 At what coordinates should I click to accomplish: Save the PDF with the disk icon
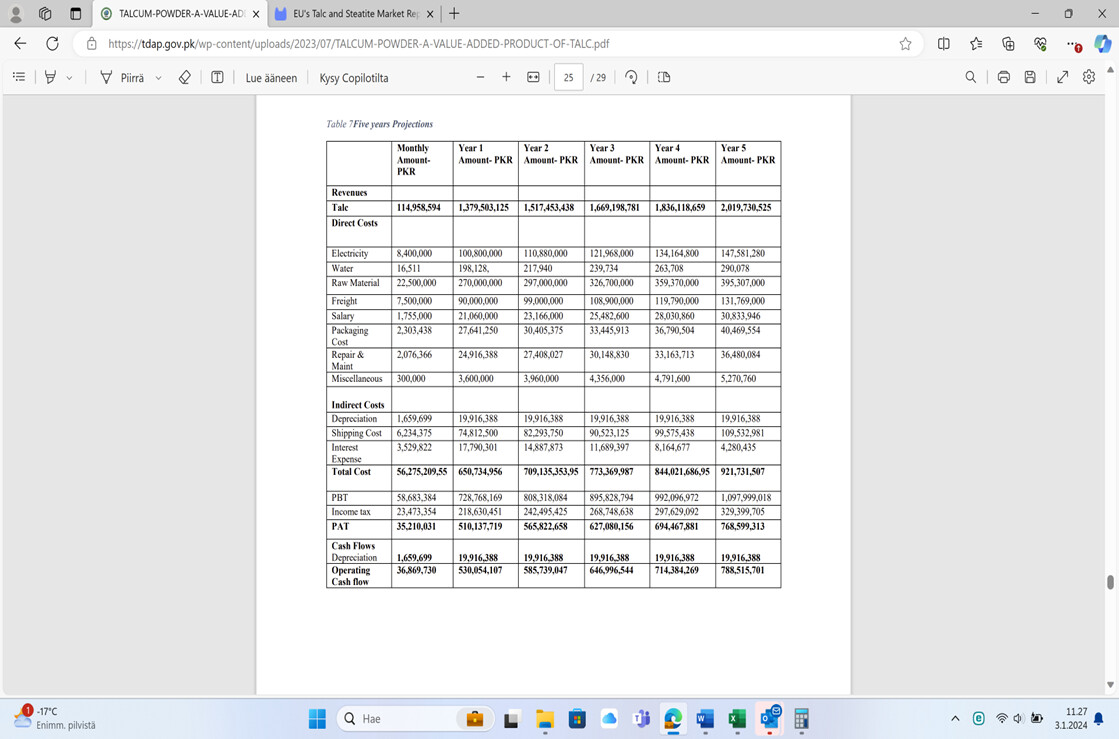pyautogui.click(x=1030, y=77)
